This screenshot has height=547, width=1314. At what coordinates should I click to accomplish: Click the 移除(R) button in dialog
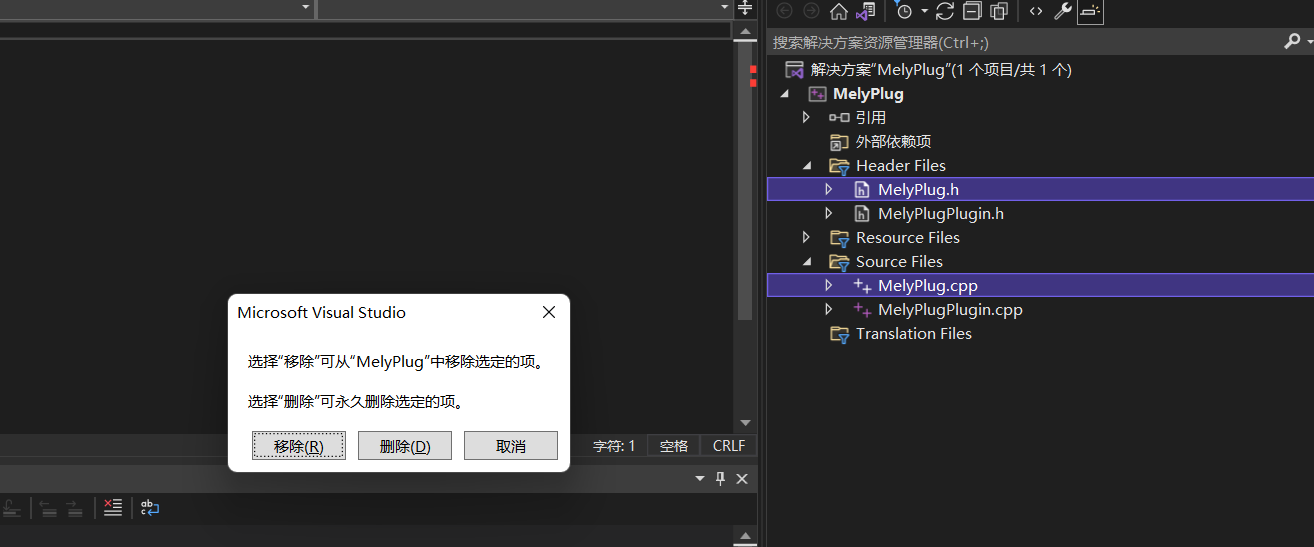tap(299, 446)
